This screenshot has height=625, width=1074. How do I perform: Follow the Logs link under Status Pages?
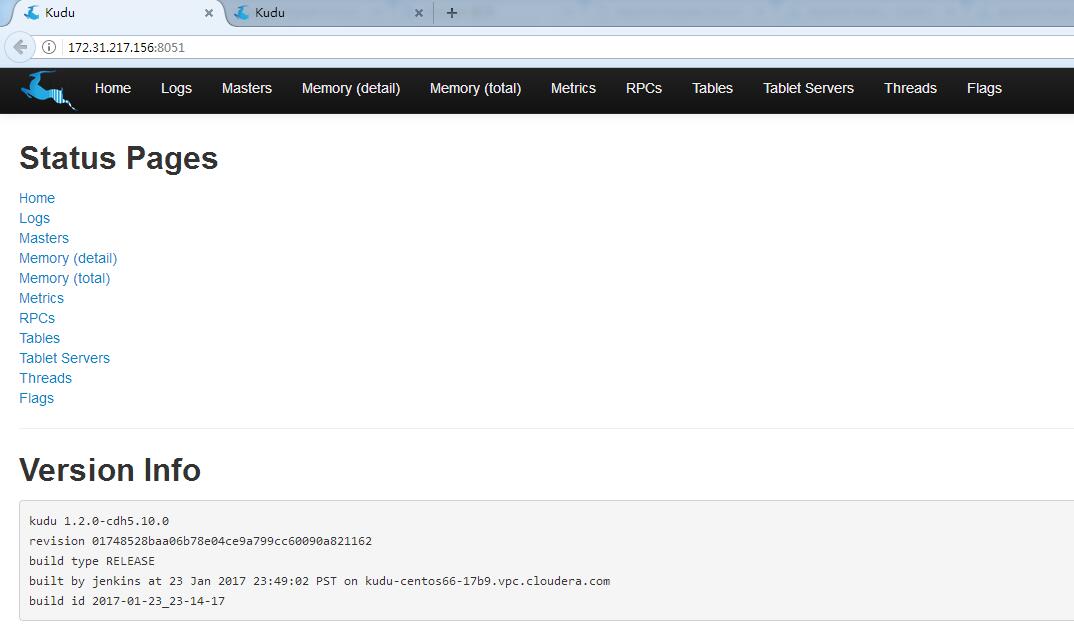point(34,218)
